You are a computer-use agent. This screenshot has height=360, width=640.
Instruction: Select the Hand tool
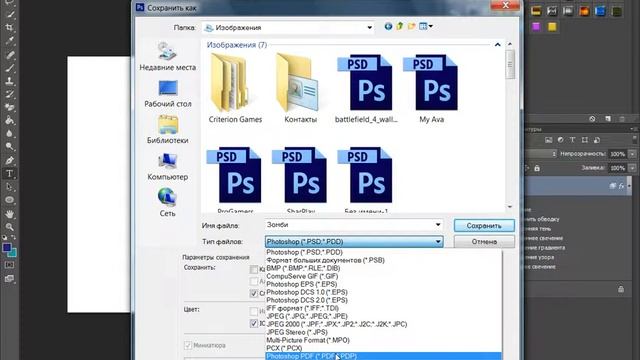pyautogui.click(x=9, y=213)
